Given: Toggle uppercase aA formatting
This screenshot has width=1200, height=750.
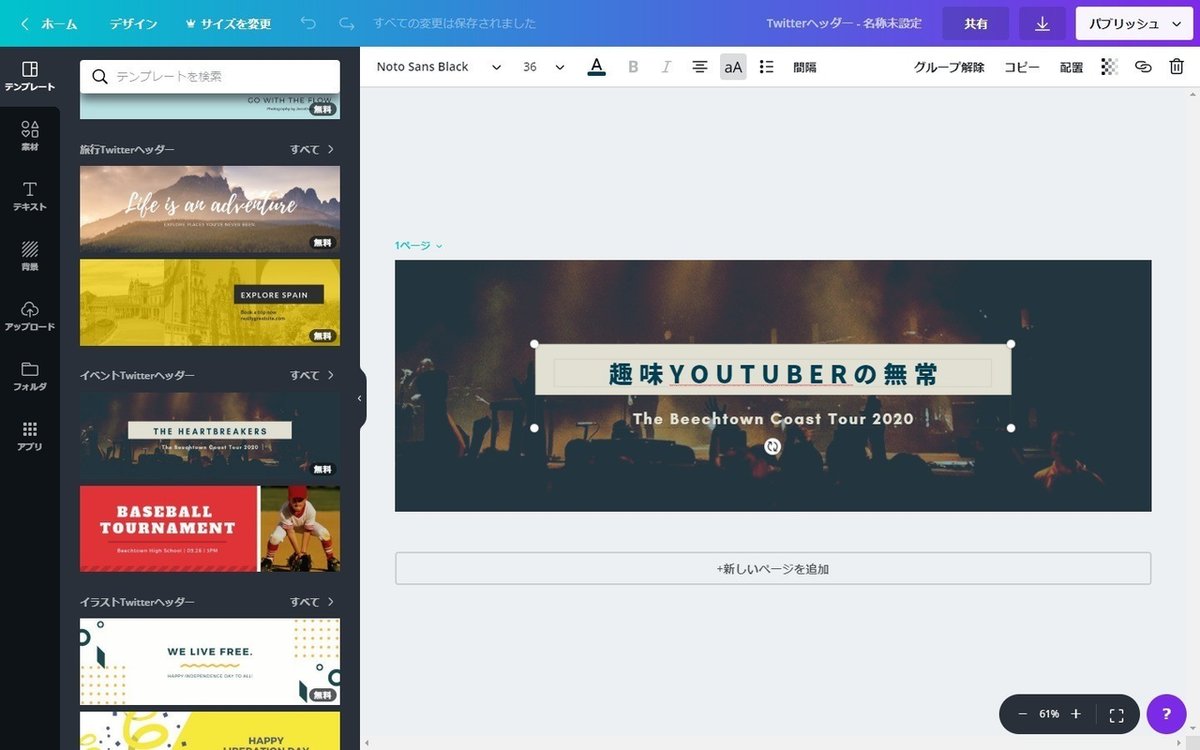Looking at the screenshot, I should click(733, 67).
